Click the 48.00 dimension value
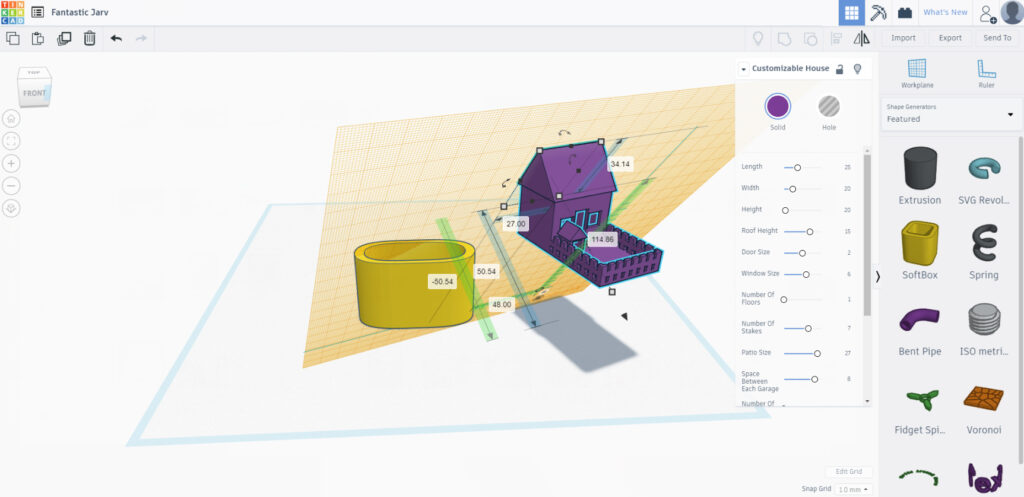 [502, 304]
